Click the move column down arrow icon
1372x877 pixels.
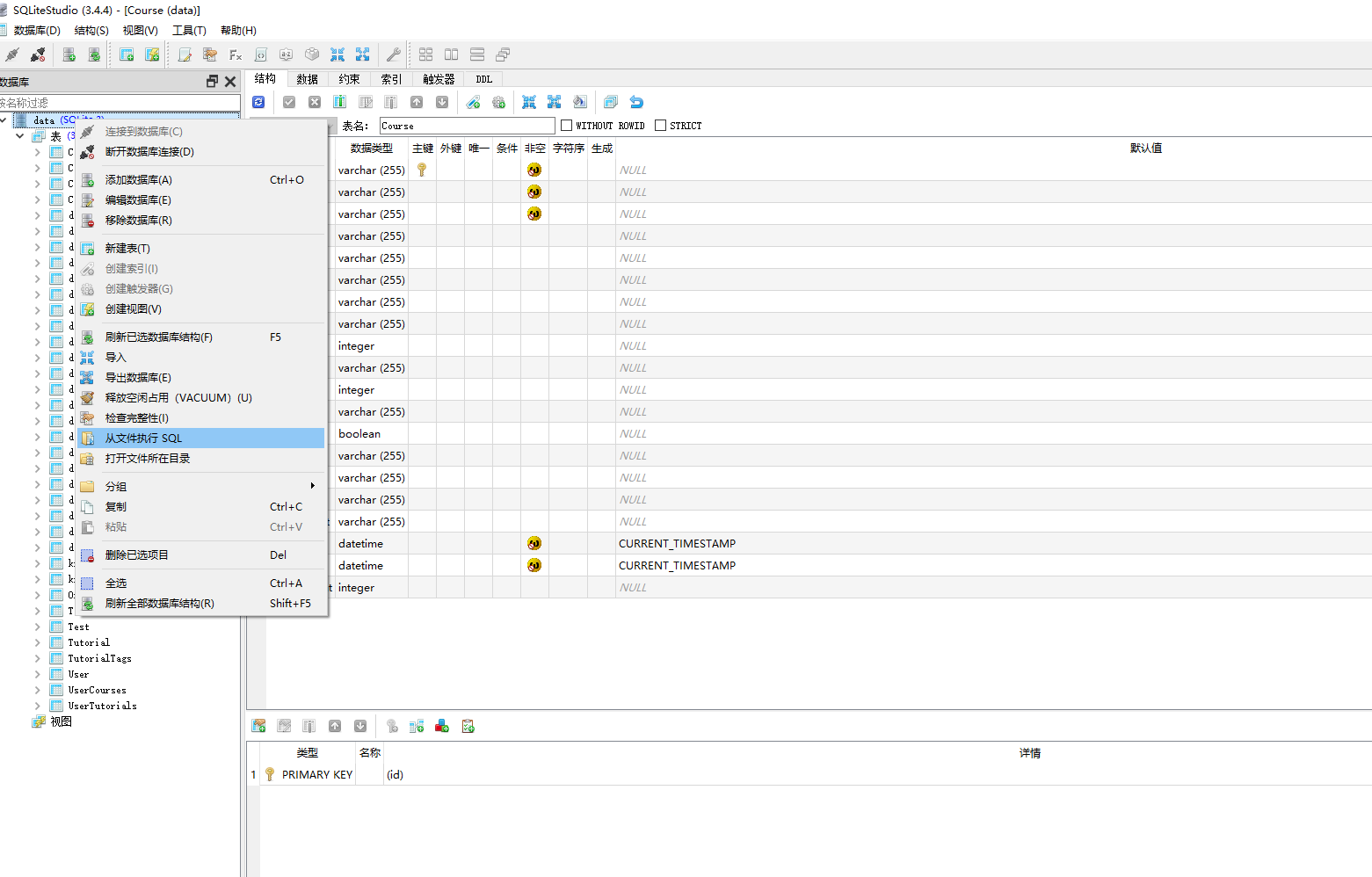point(442,102)
